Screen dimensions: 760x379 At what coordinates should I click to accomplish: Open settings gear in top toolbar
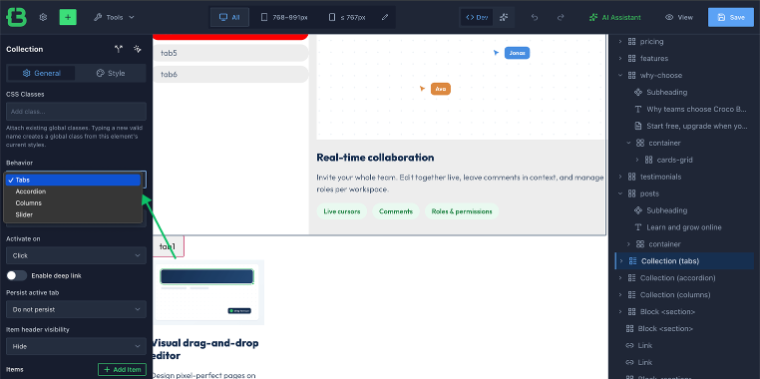(43, 17)
